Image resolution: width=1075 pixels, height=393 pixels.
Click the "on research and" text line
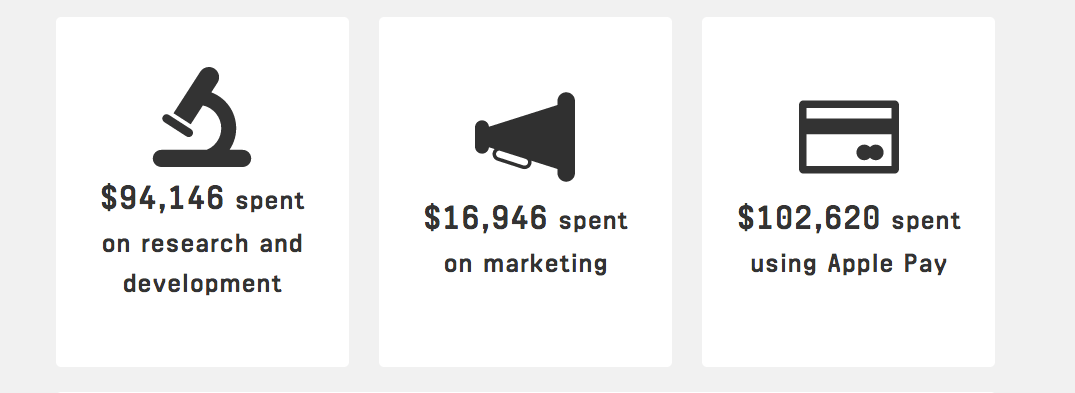click(x=202, y=243)
